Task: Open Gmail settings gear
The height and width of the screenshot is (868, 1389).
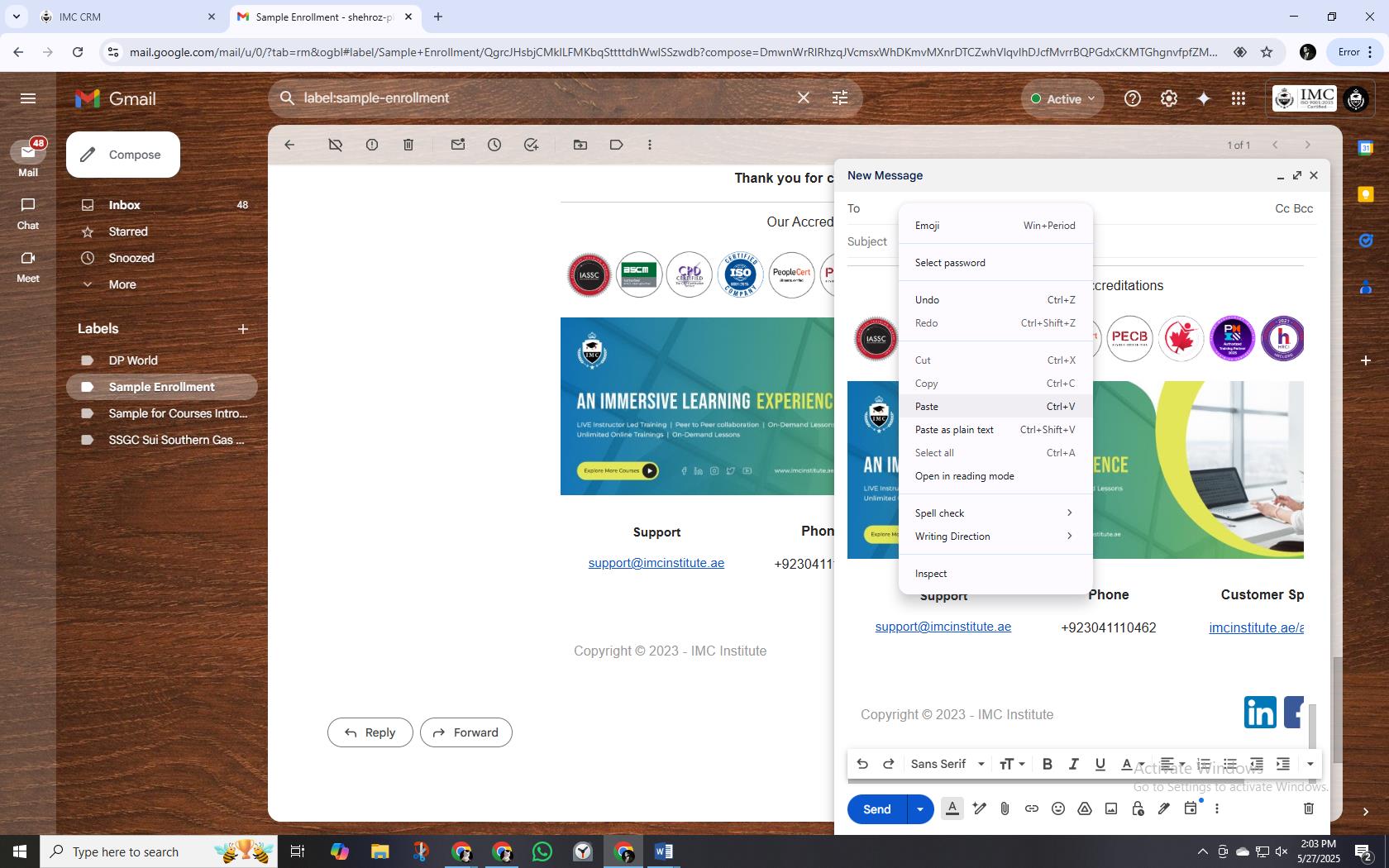Action: coord(1168,98)
